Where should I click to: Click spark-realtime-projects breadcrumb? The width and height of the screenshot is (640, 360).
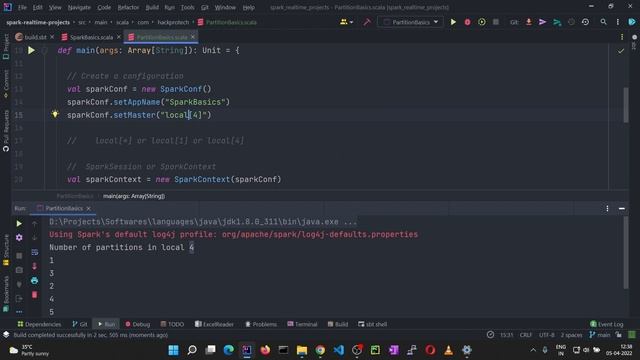pyautogui.click(x=38, y=22)
